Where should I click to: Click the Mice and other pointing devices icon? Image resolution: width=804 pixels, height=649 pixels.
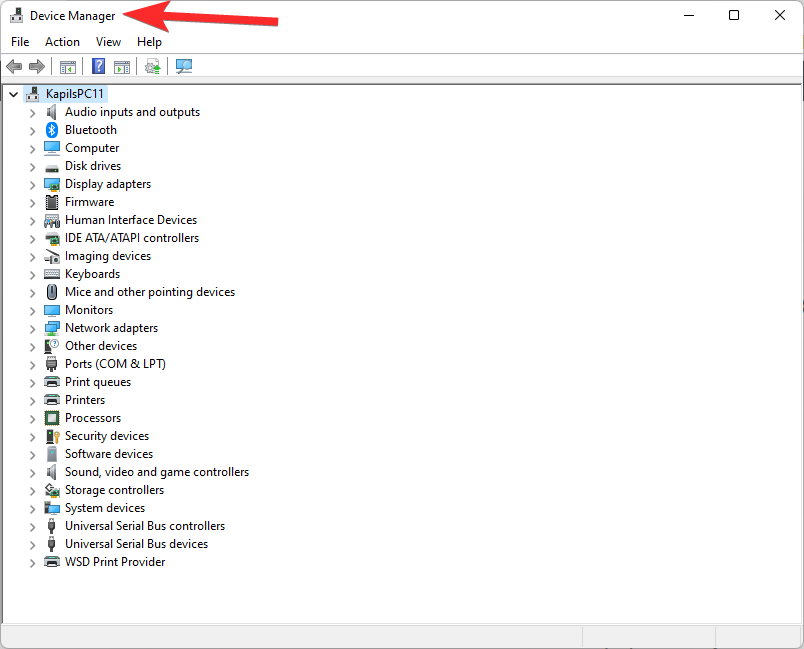pos(52,292)
